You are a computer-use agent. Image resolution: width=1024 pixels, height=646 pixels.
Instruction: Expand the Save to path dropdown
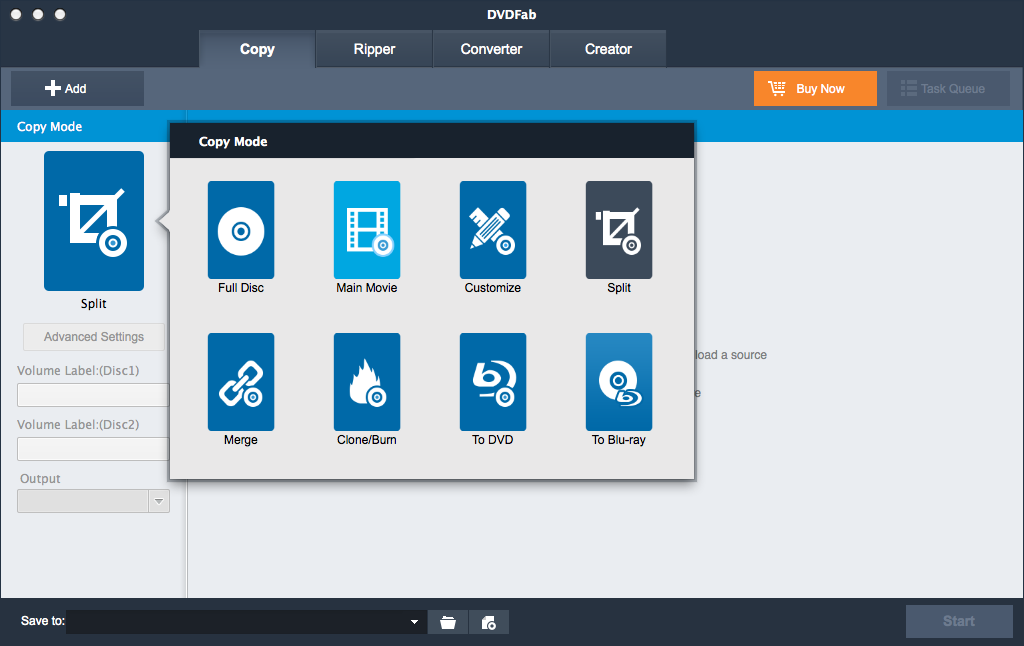(x=414, y=622)
